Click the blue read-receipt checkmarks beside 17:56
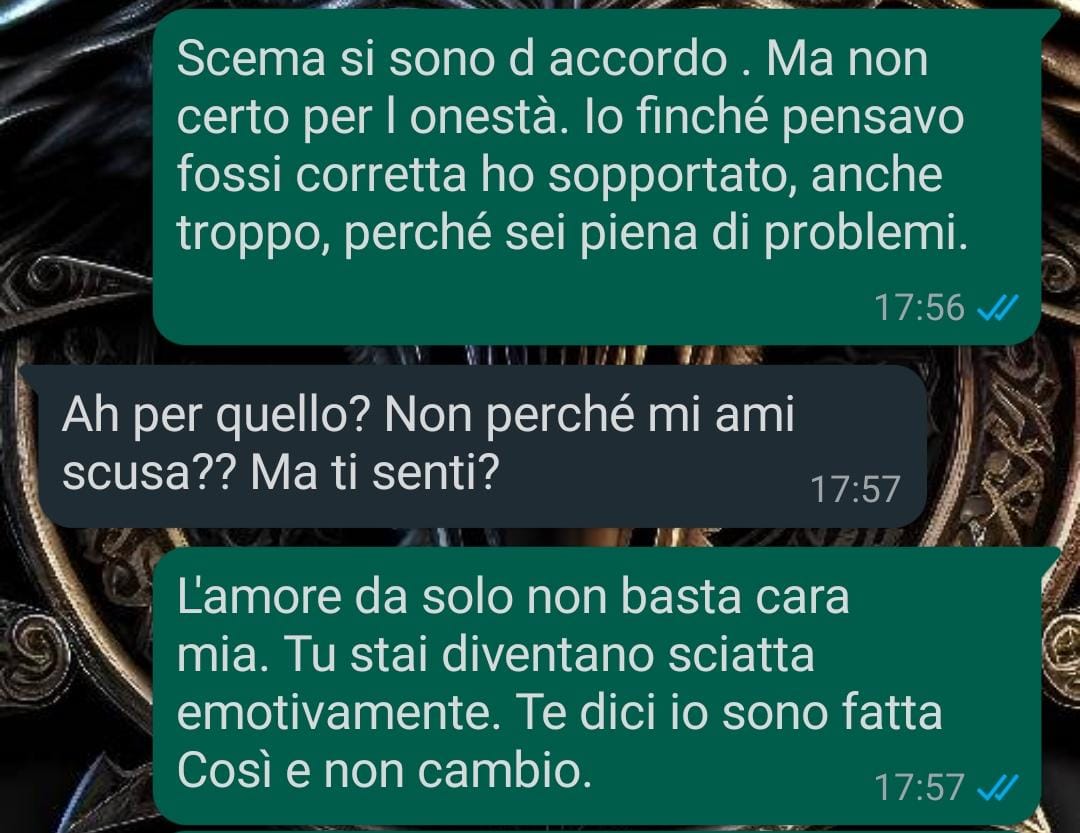Screen dimensions: 1080x833 998,308
